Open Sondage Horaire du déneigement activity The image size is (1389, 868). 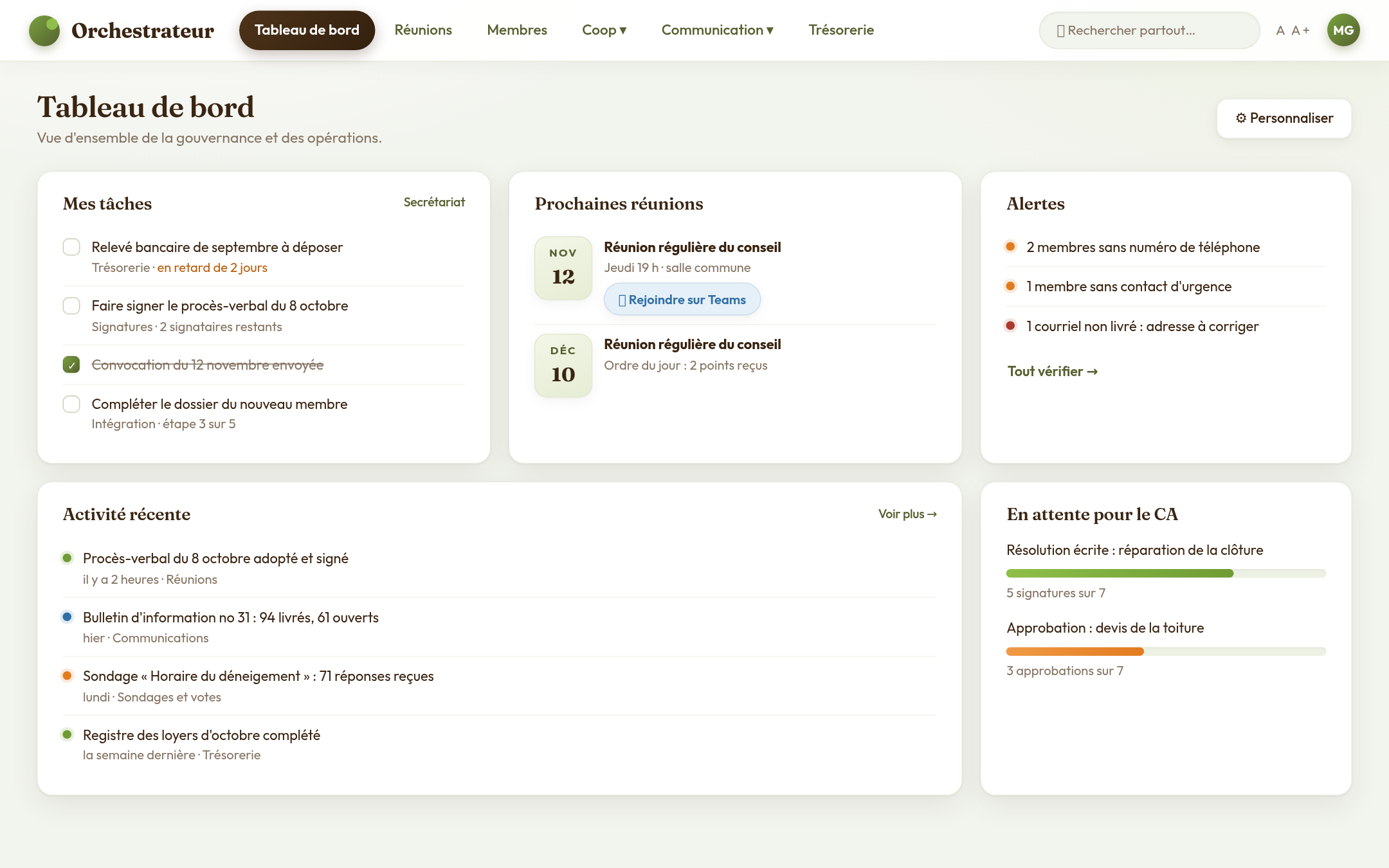tap(499, 686)
